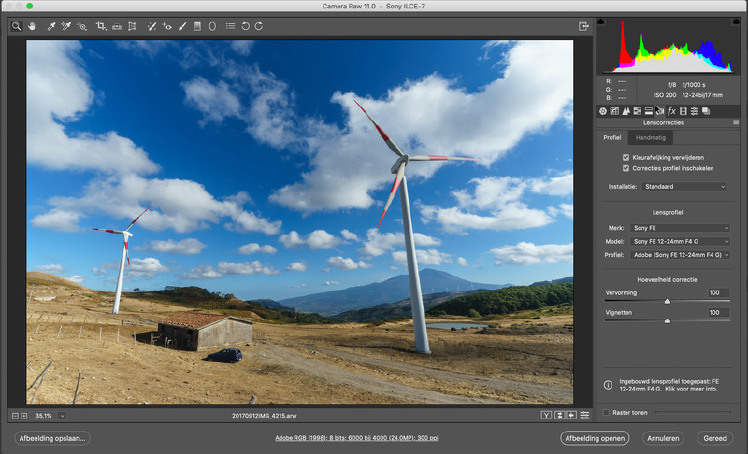Toggle default settings for current panel
This screenshot has width=748, height=454.
pyautogui.click(x=585, y=415)
